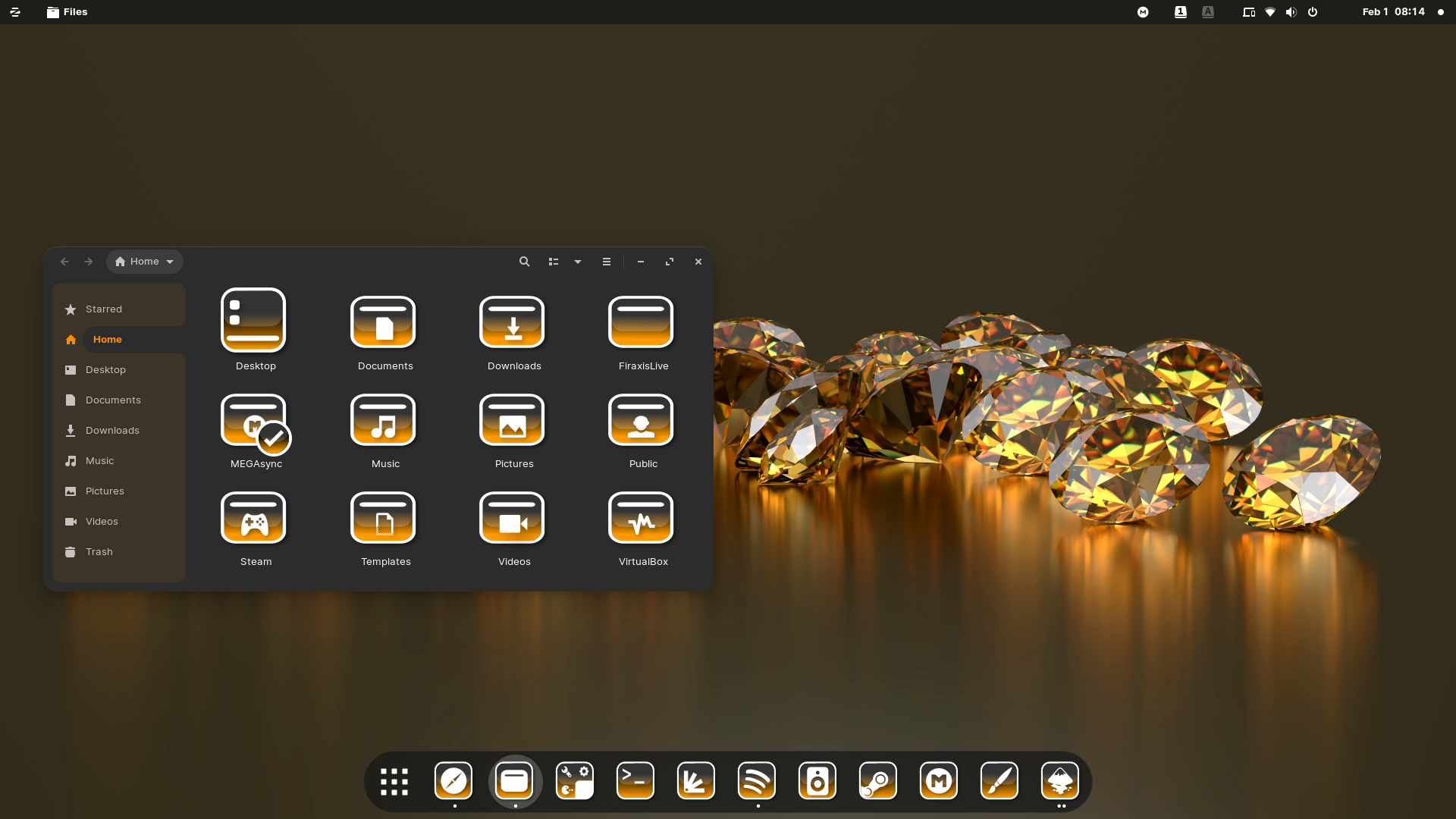Select Pictures in the sidebar
The image size is (1456, 819).
(x=120, y=491)
